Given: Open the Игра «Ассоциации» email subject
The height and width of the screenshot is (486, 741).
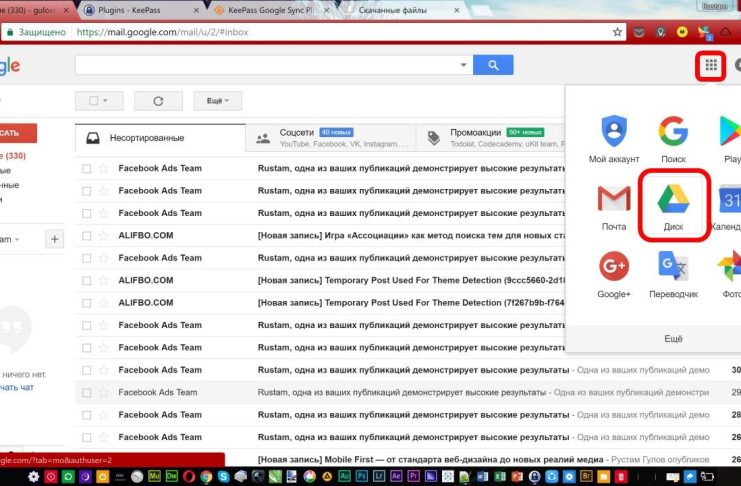Looking at the screenshot, I should (411, 235).
